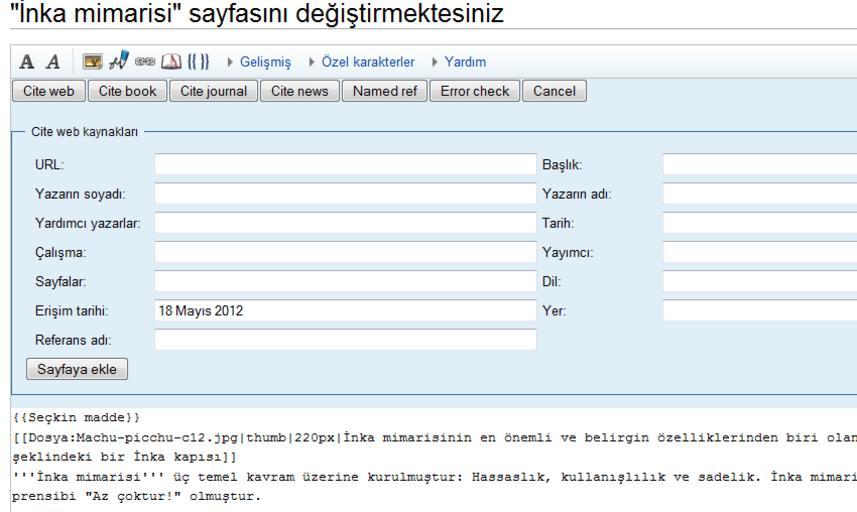Select the Cite web button
This screenshot has width=857, height=512.
tap(48, 91)
